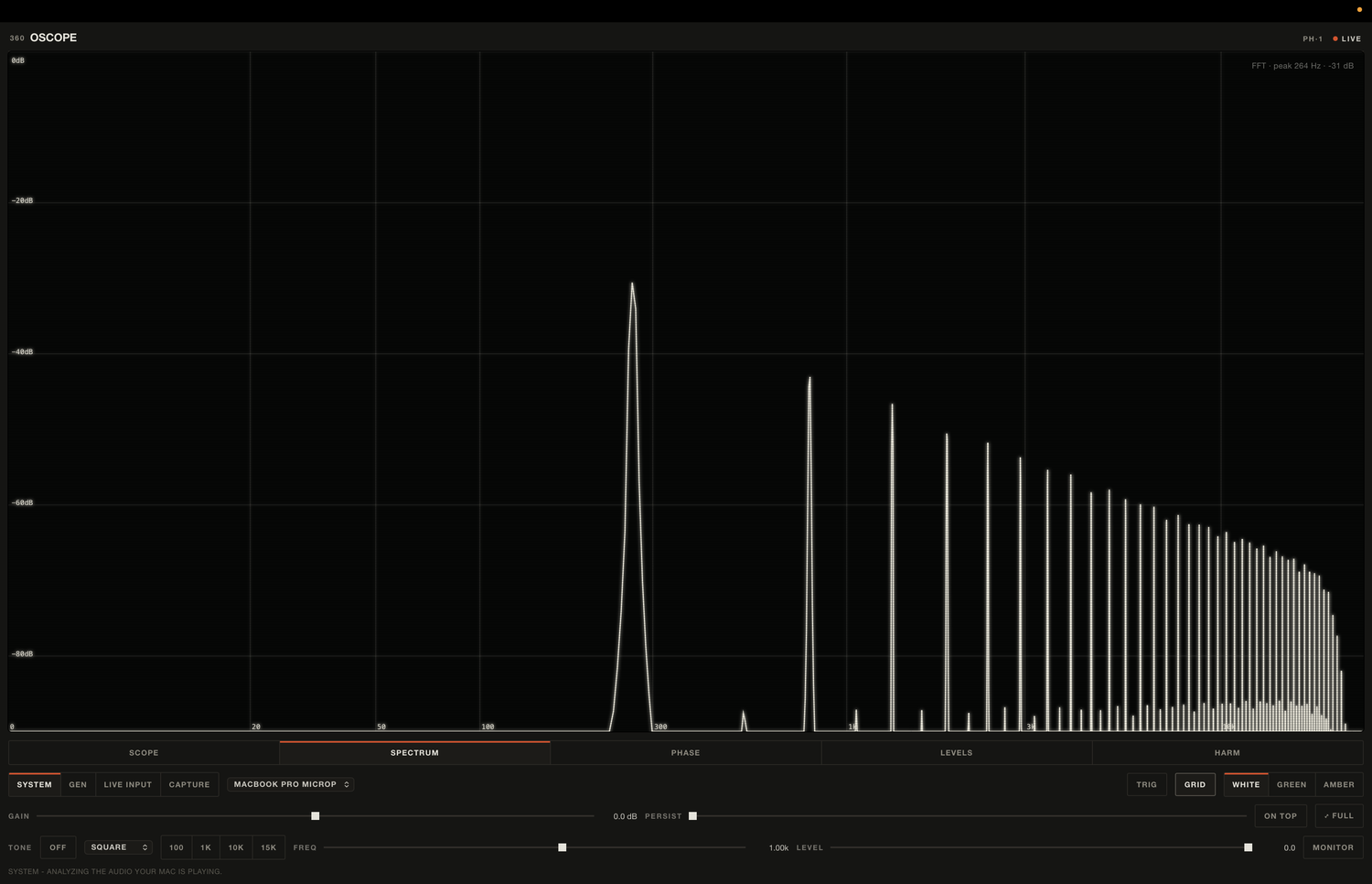Open the MacBook Pro Microphone device dropdown
Screen dimensions: 1372x884
(291, 784)
